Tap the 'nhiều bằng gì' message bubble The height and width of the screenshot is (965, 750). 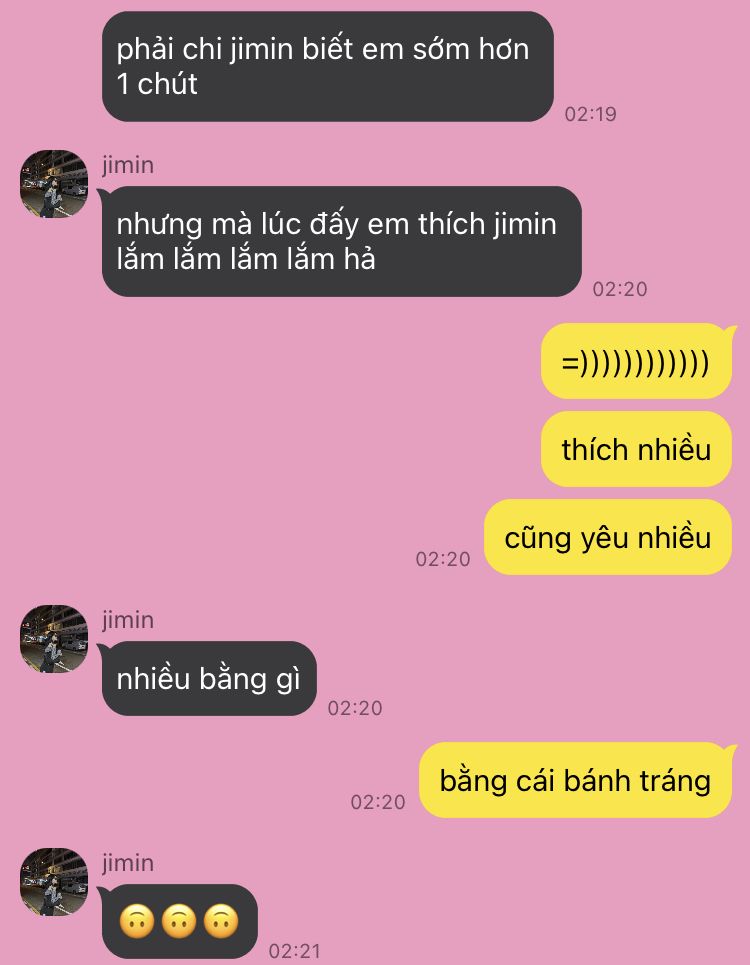[x=208, y=679]
